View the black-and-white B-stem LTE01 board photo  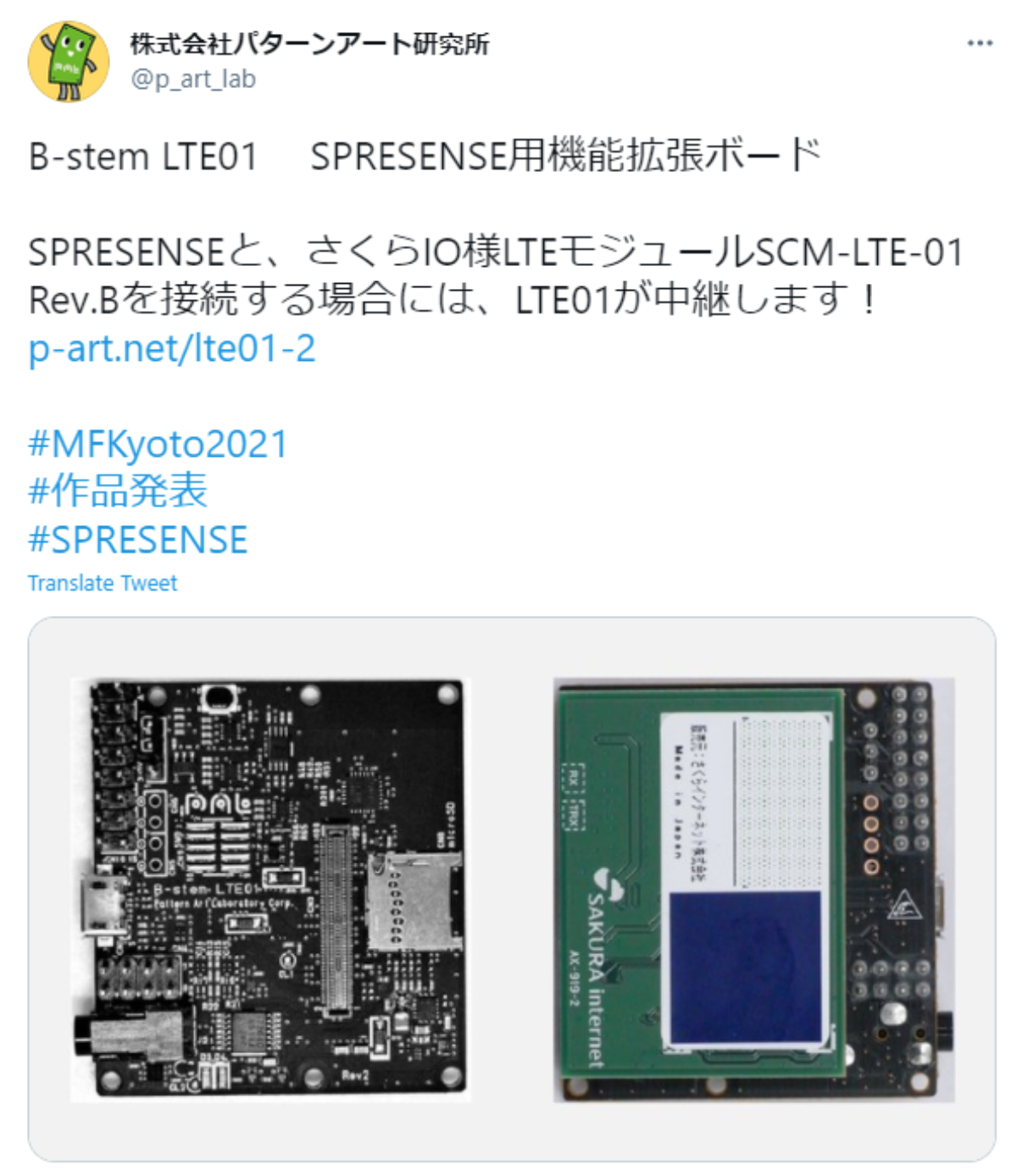[x=270, y=890]
